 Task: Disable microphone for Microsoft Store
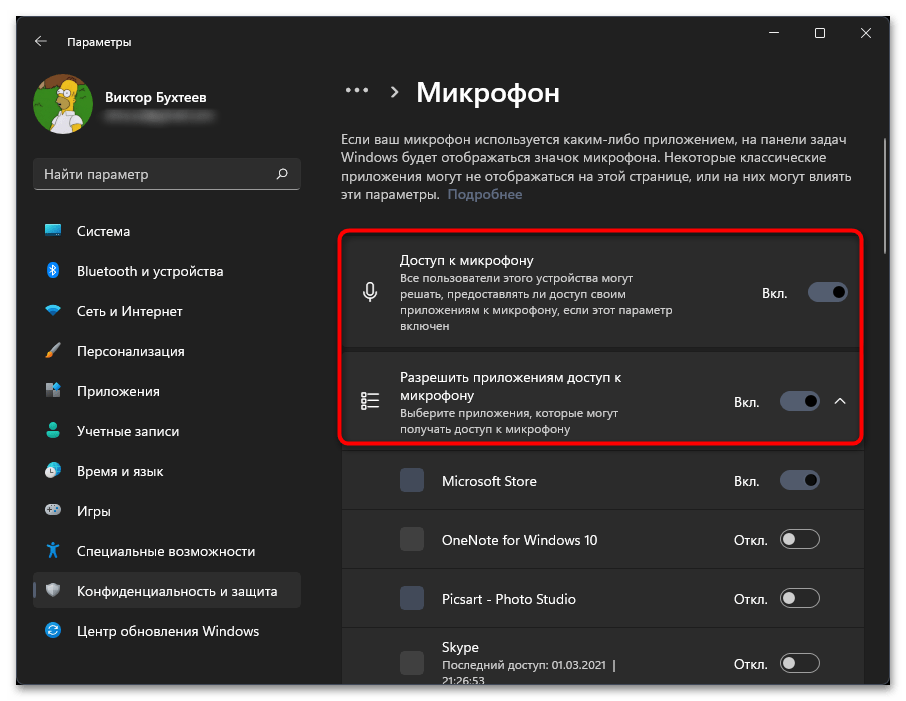(x=800, y=480)
